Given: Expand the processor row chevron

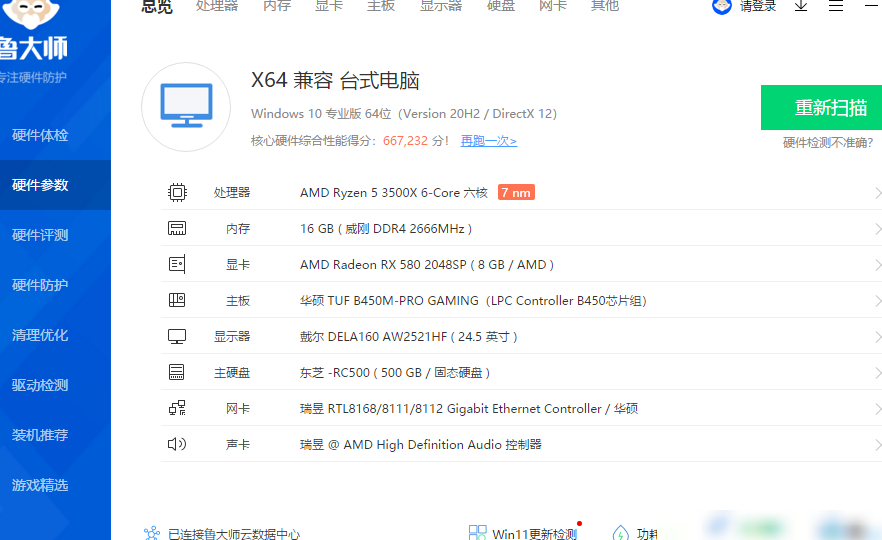Looking at the screenshot, I should 878,193.
